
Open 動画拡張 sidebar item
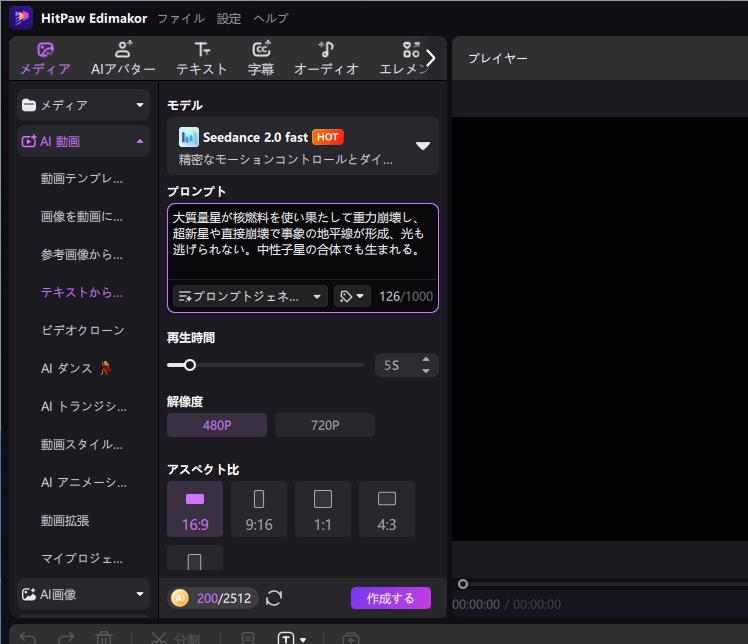65,520
